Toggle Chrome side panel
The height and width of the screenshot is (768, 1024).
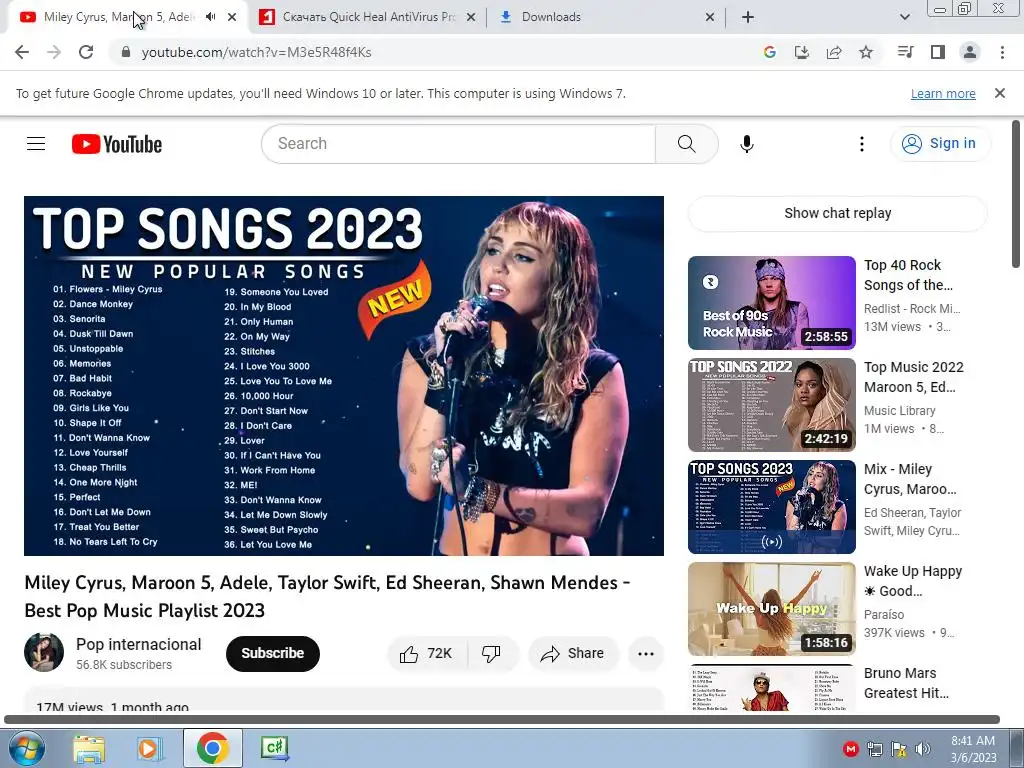click(x=938, y=52)
